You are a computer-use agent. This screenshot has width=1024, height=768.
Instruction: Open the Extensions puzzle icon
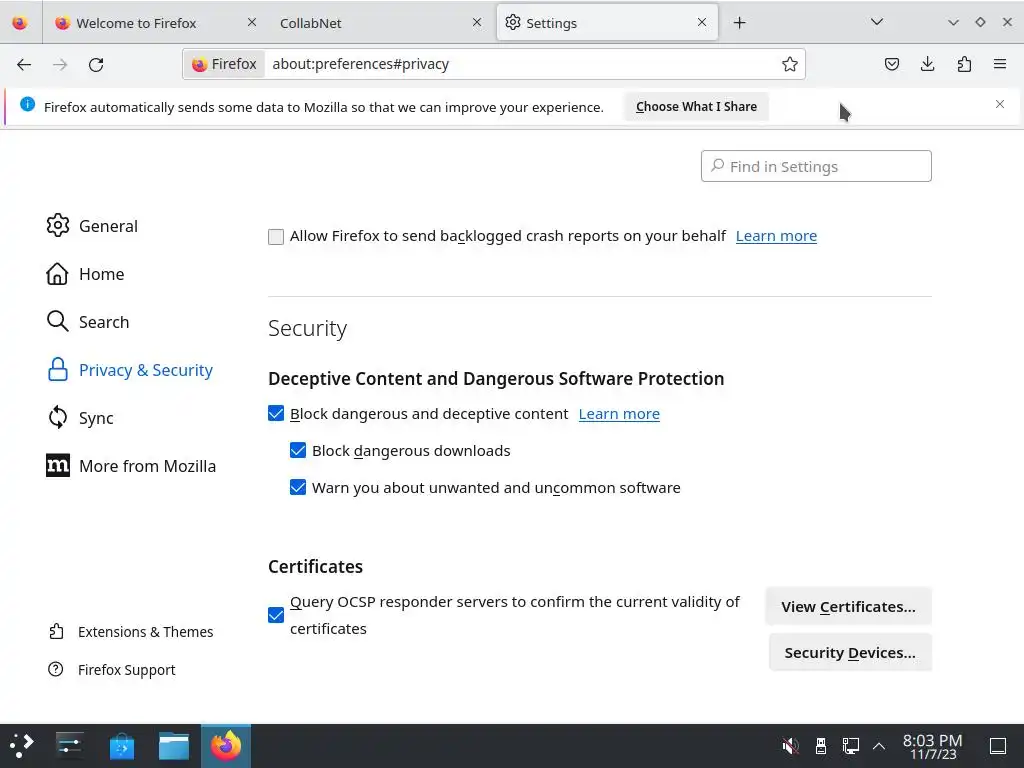coord(964,64)
